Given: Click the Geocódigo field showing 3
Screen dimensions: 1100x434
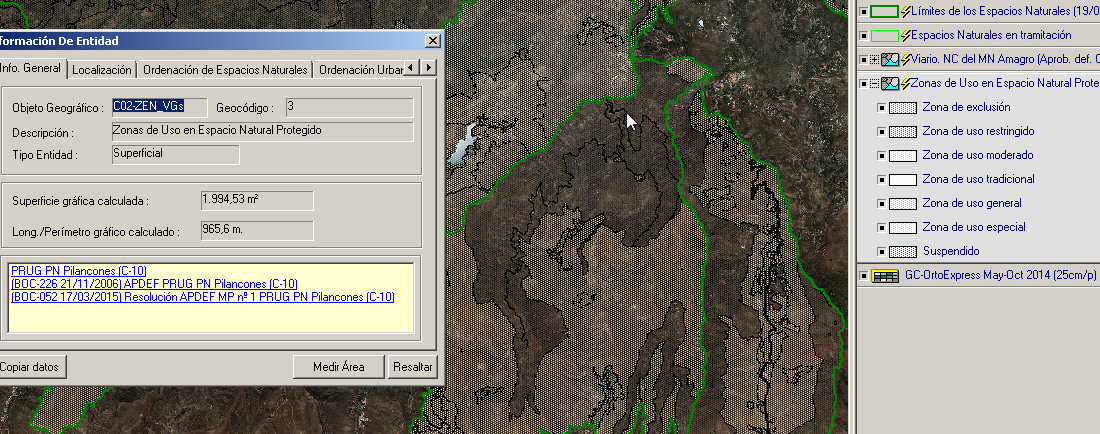Looking at the screenshot, I should [x=349, y=107].
